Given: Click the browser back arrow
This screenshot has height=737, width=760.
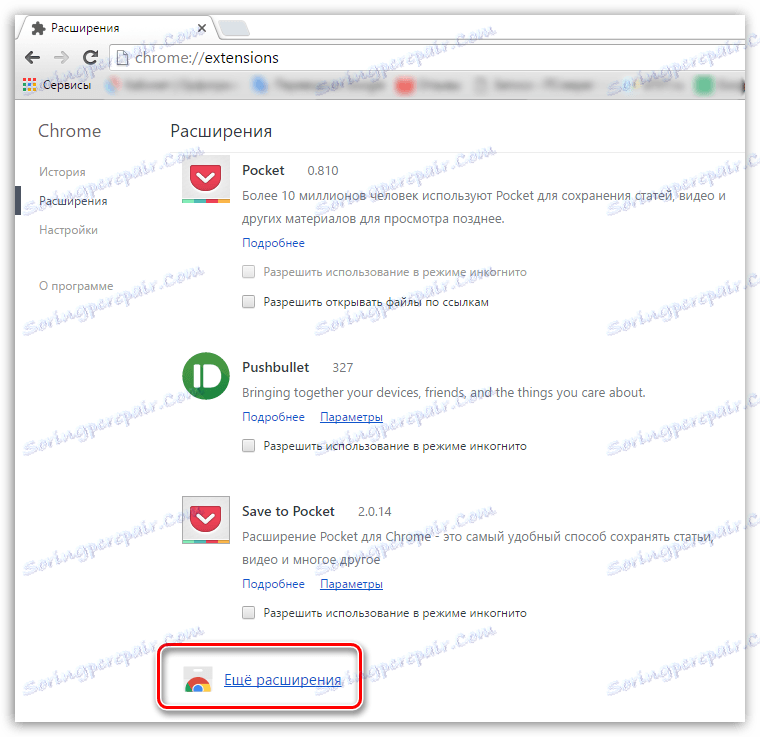Looking at the screenshot, I should point(32,58).
